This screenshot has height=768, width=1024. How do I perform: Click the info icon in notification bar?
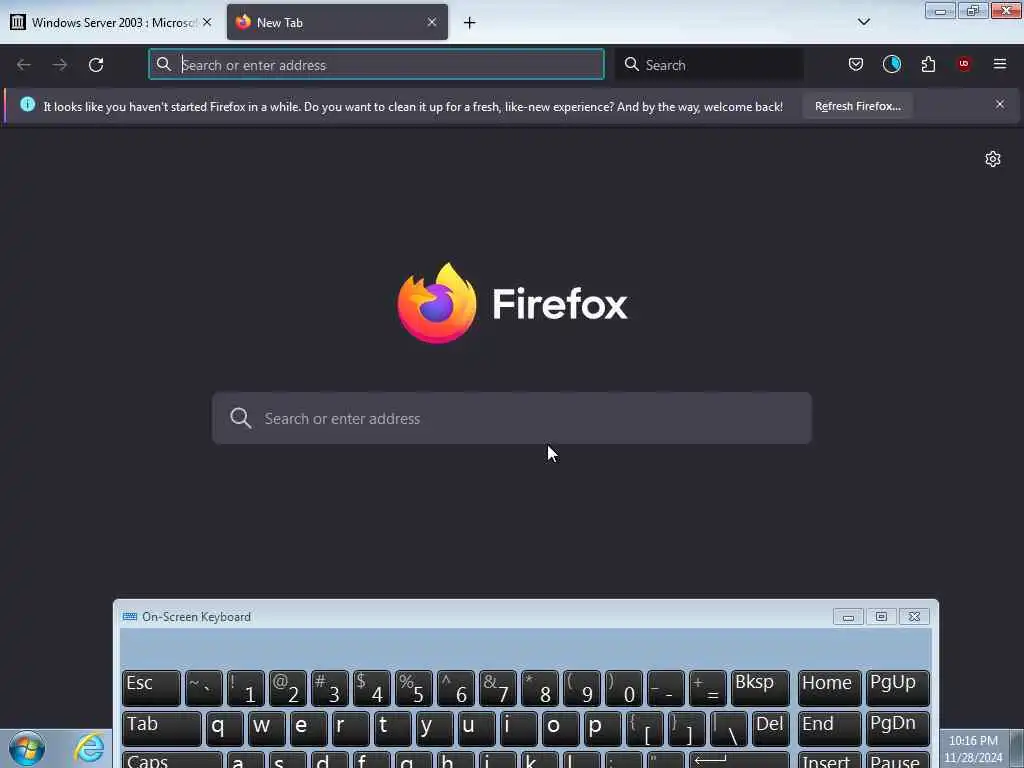tap(27, 104)
